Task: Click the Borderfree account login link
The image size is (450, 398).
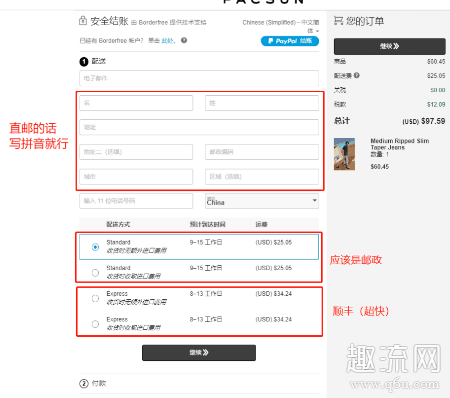Action: pyautogui.click(x=168, y=41)
